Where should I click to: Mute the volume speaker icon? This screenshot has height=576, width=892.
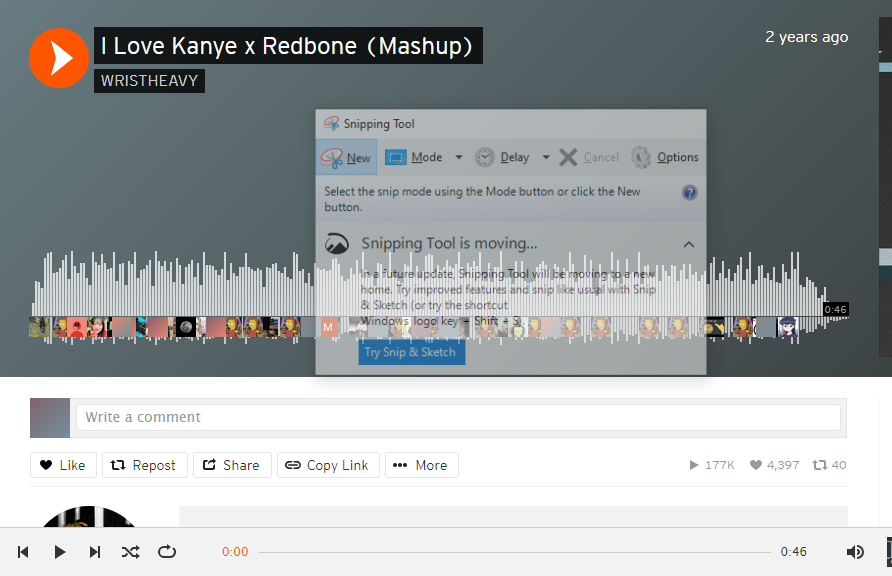[855, 551]
